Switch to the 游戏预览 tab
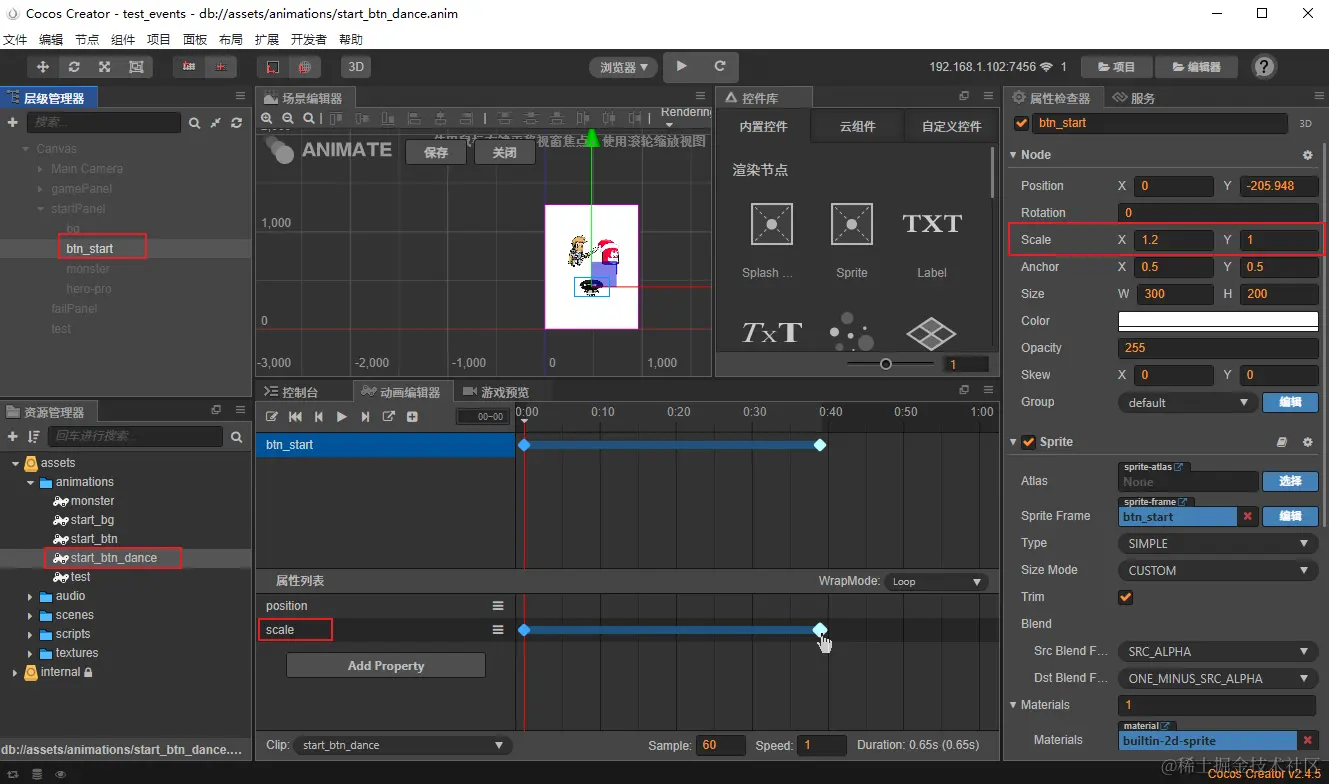 click(x=496, y=392)
